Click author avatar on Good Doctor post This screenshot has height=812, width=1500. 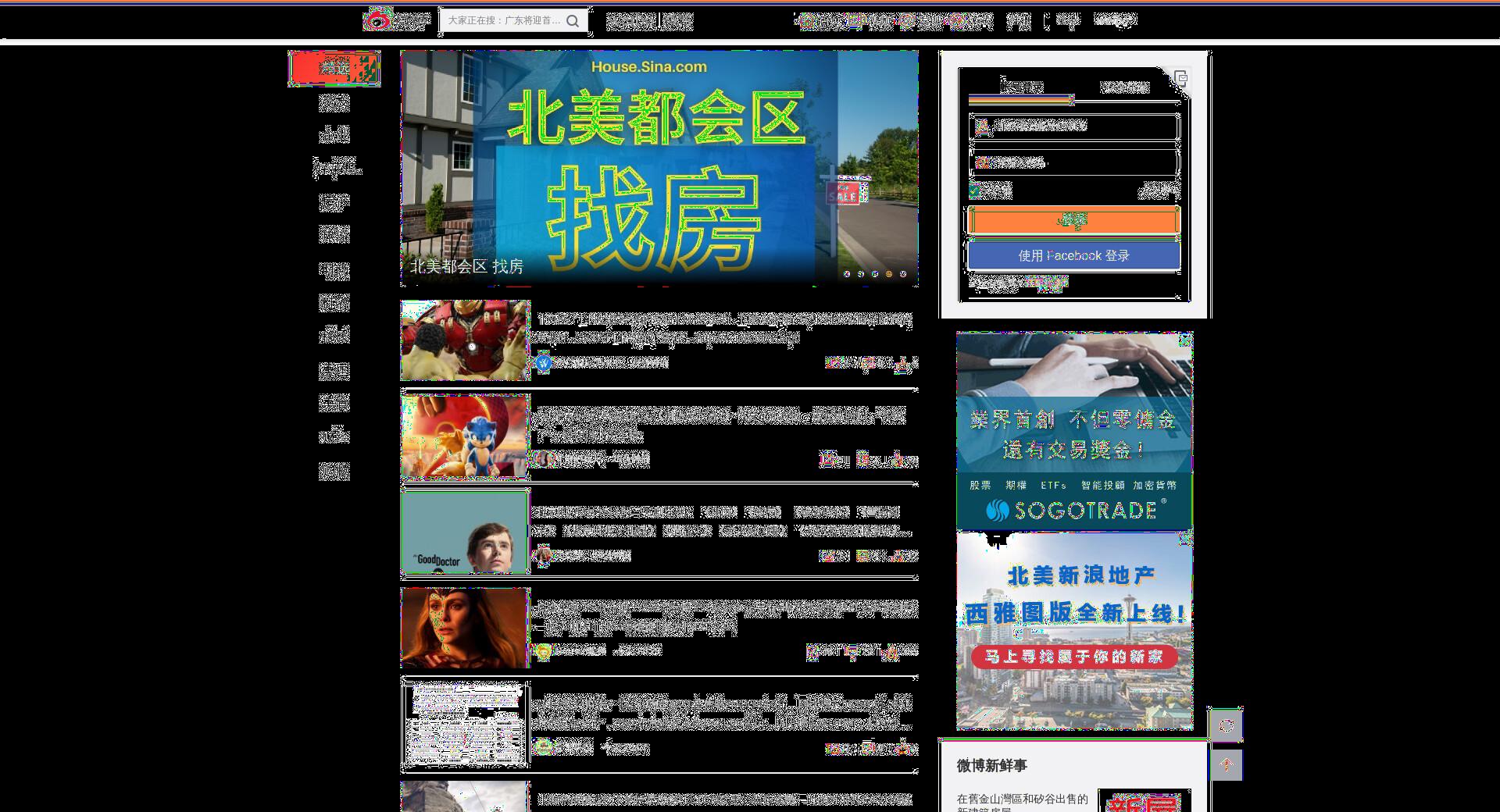tap(542, 555)
